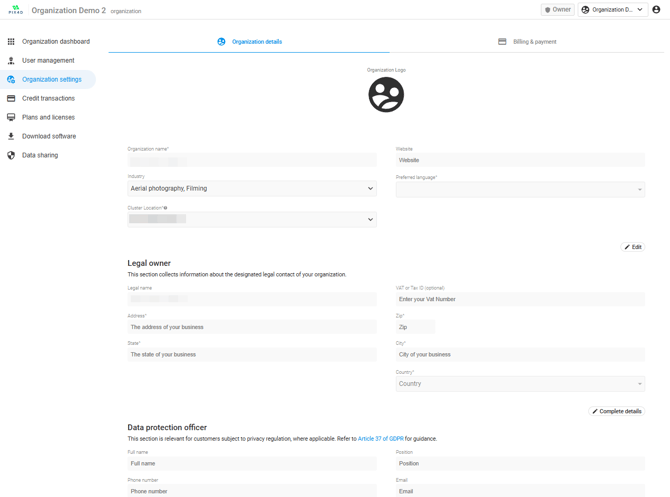The width and height of the screenshot is (670, 497).
Task: Click the shield icon on Owner badge
Action: 547,9
